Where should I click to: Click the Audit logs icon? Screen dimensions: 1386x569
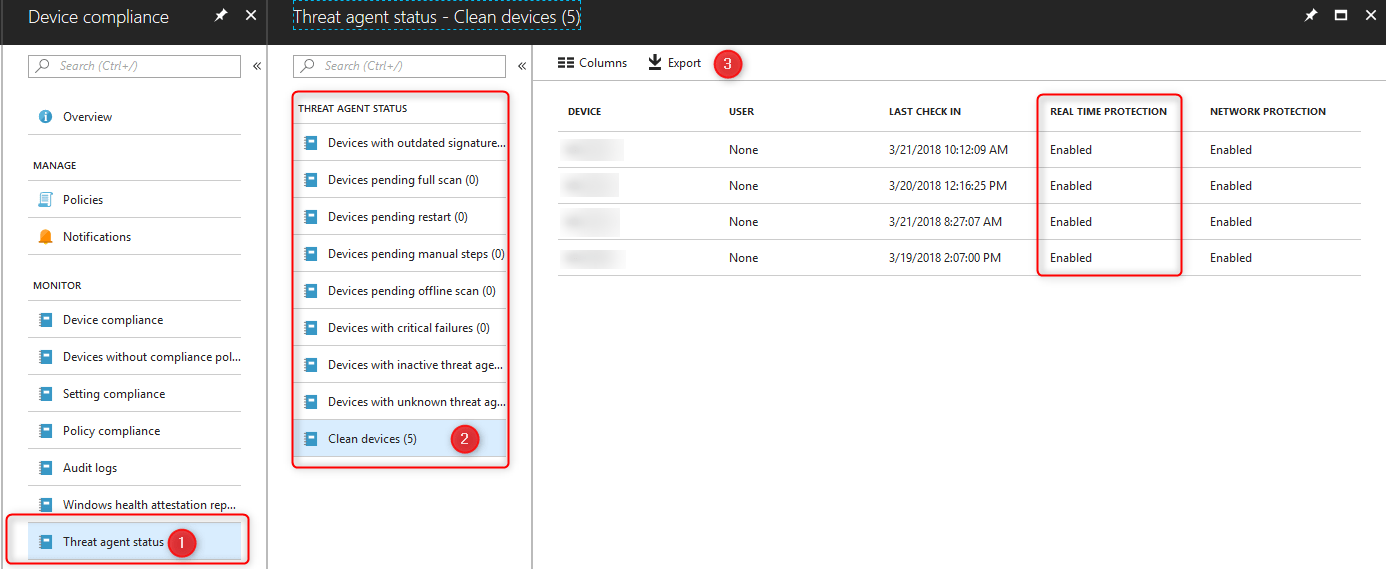click(45, 468)
